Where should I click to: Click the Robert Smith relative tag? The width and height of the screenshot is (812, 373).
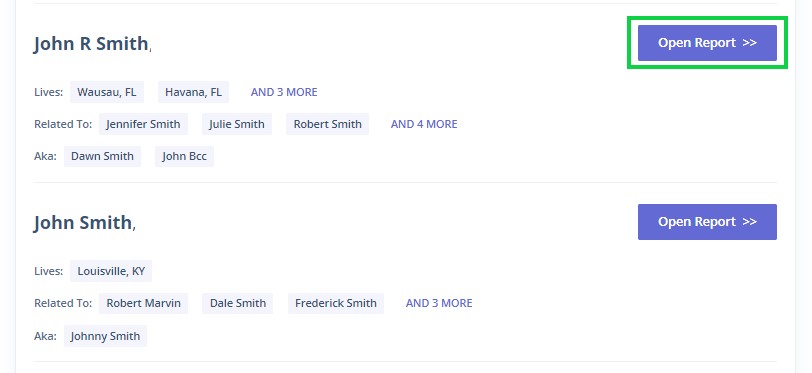pos(327,124)
